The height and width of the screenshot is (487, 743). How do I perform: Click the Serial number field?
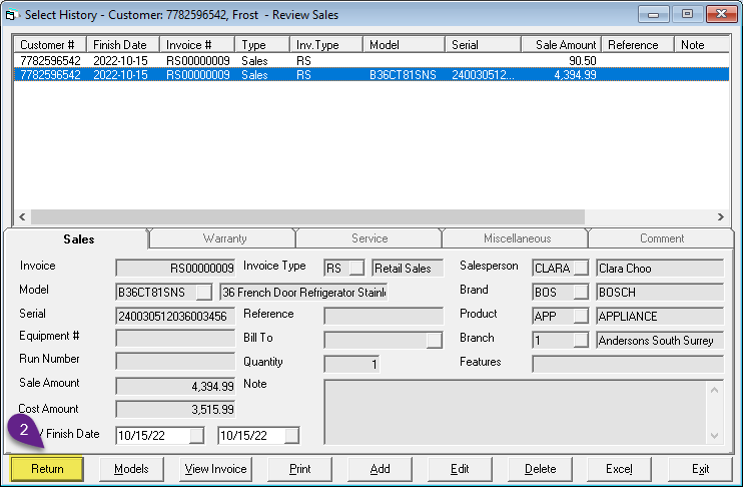tap(175, 316)
